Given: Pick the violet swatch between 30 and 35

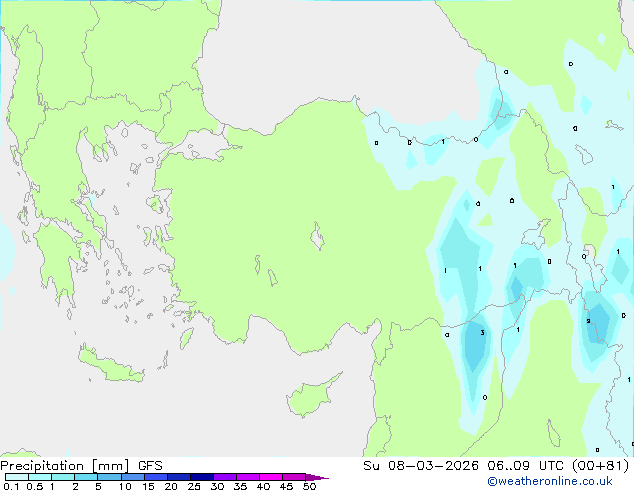Looking at the screenshot, I should 225,477.
